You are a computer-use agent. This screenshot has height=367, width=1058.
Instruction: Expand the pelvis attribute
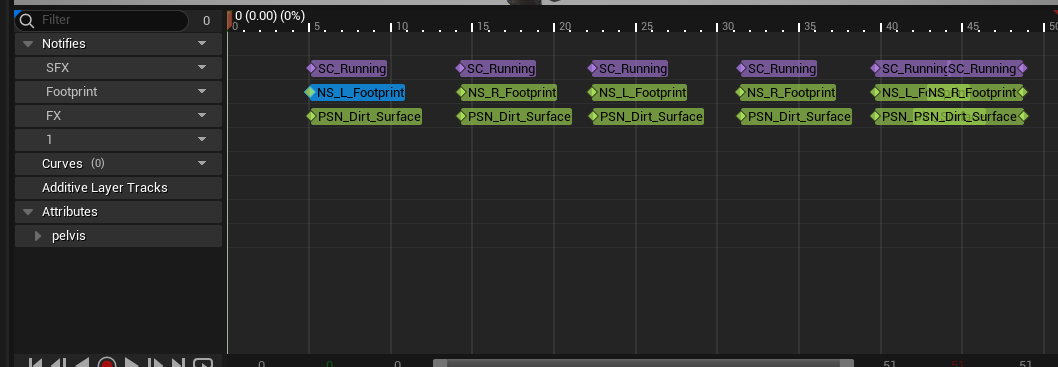pyautogui.click(x=38, y=236)
